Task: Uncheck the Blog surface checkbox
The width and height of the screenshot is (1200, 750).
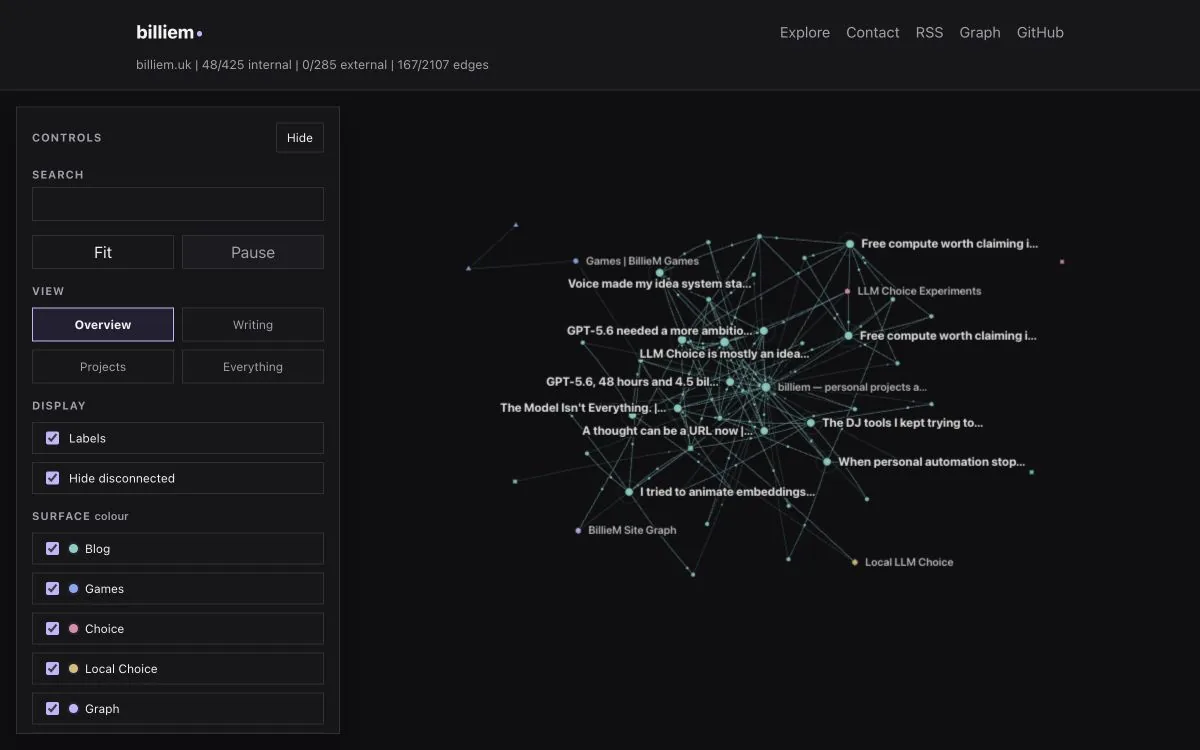Action: pyautogui.click(x=53, y=548)
